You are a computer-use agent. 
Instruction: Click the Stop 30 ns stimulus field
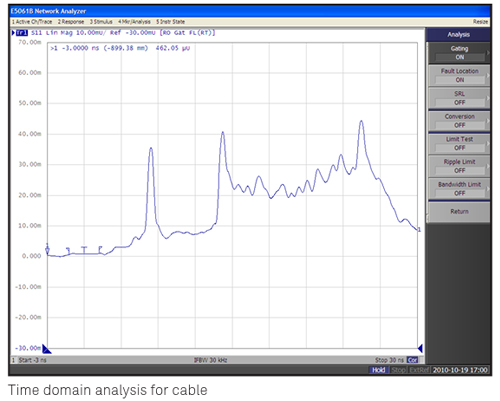389,360
